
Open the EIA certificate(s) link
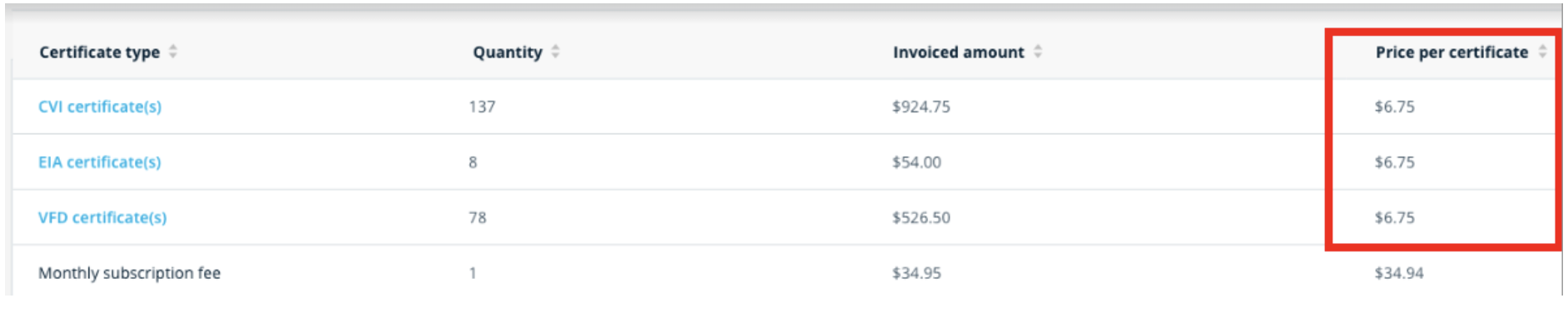click(100, 162)
